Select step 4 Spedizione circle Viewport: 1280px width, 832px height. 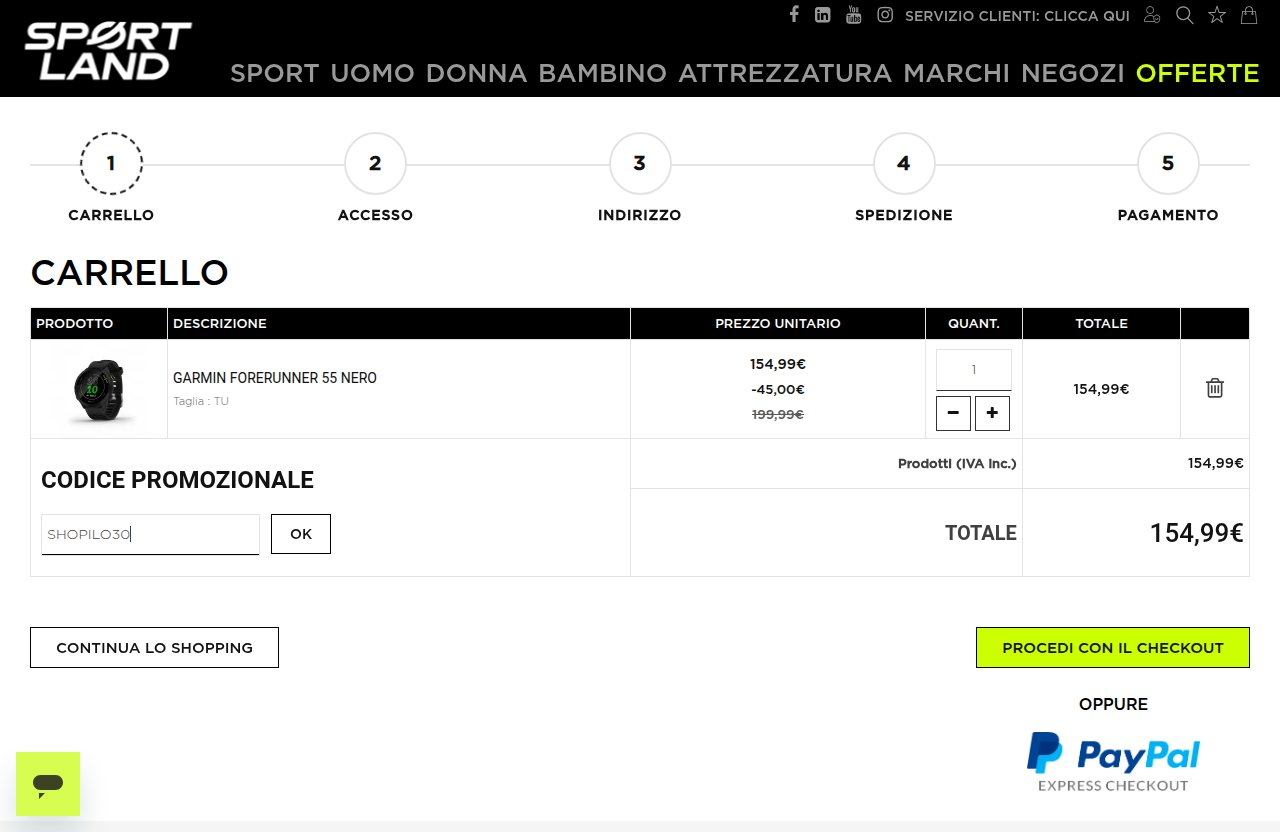coord(904,163)
